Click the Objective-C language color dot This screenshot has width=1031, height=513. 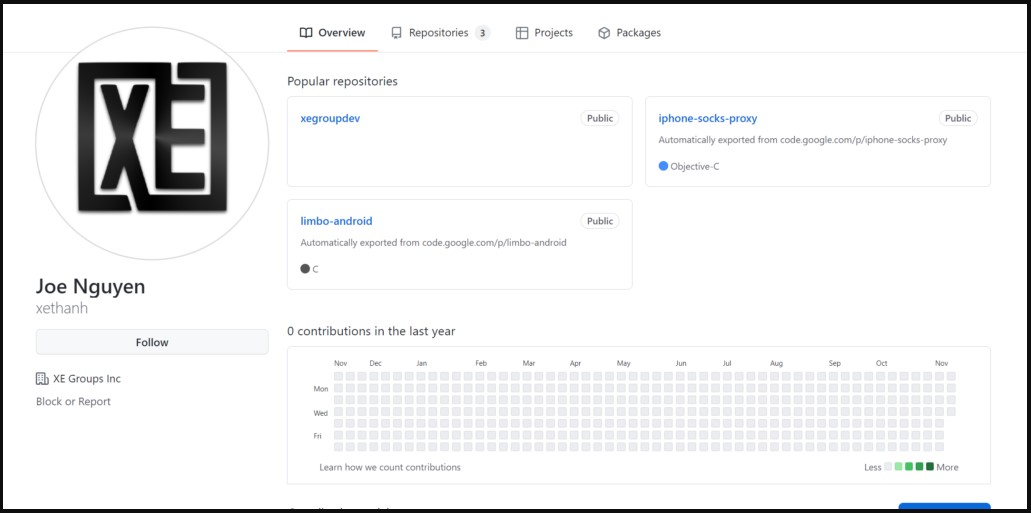(663, 166)
